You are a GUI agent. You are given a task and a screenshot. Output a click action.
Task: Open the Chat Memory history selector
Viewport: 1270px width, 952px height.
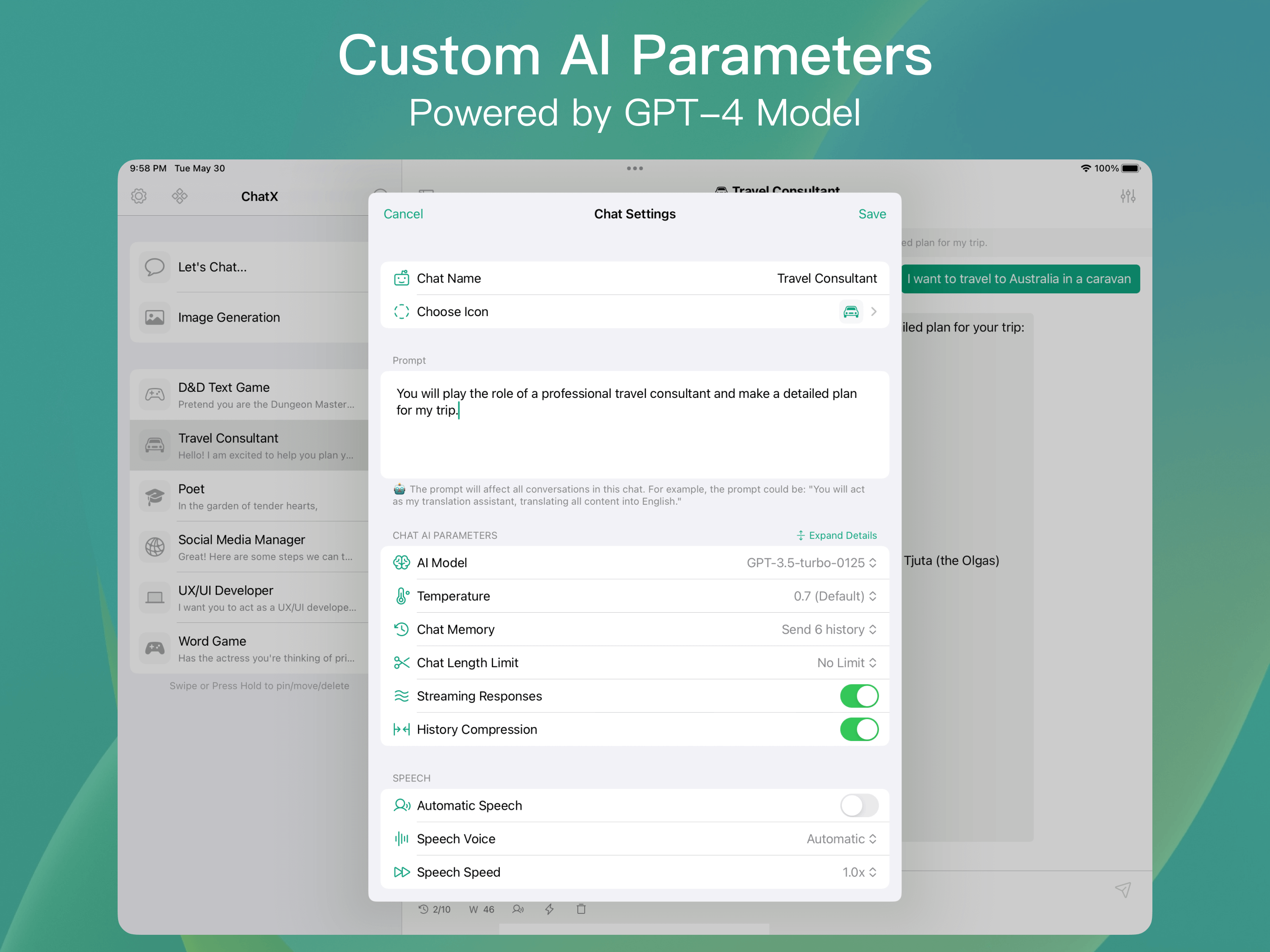click(x=828, y=629)
